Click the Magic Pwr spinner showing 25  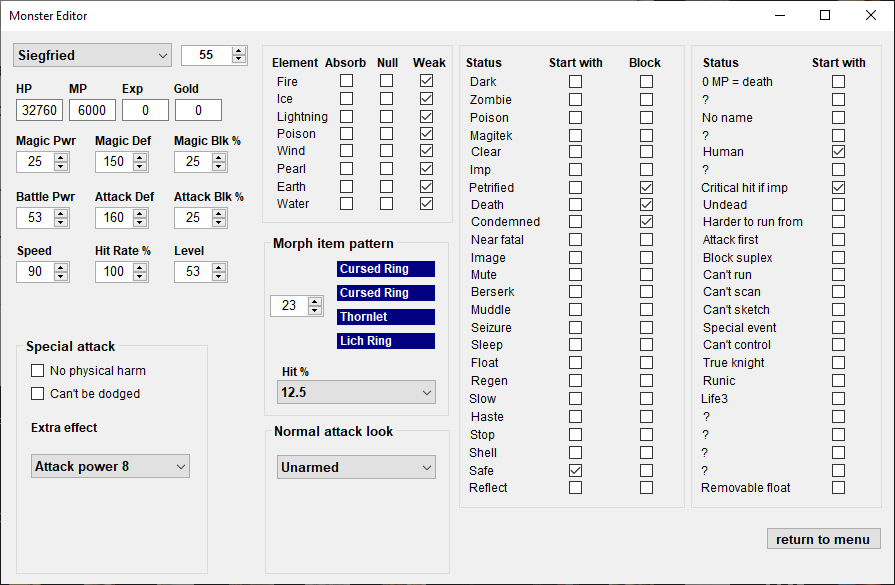tap(43, 162)
